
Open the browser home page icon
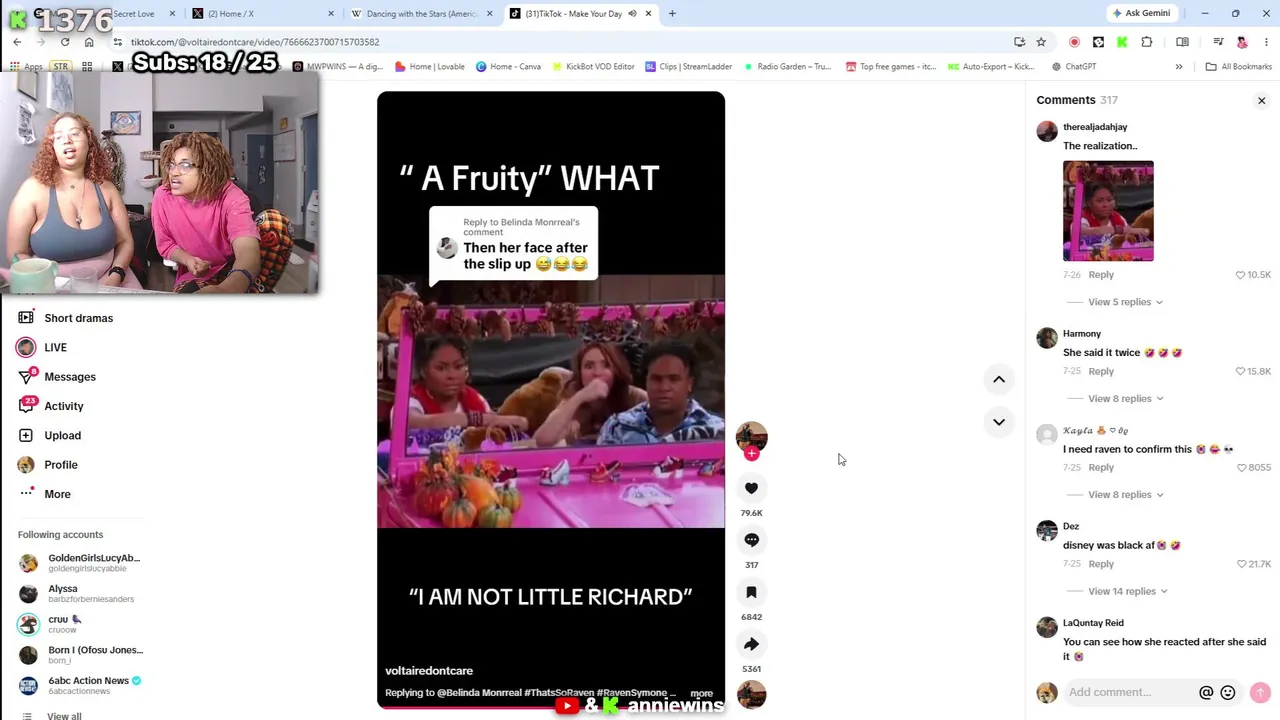click(89, 42)
